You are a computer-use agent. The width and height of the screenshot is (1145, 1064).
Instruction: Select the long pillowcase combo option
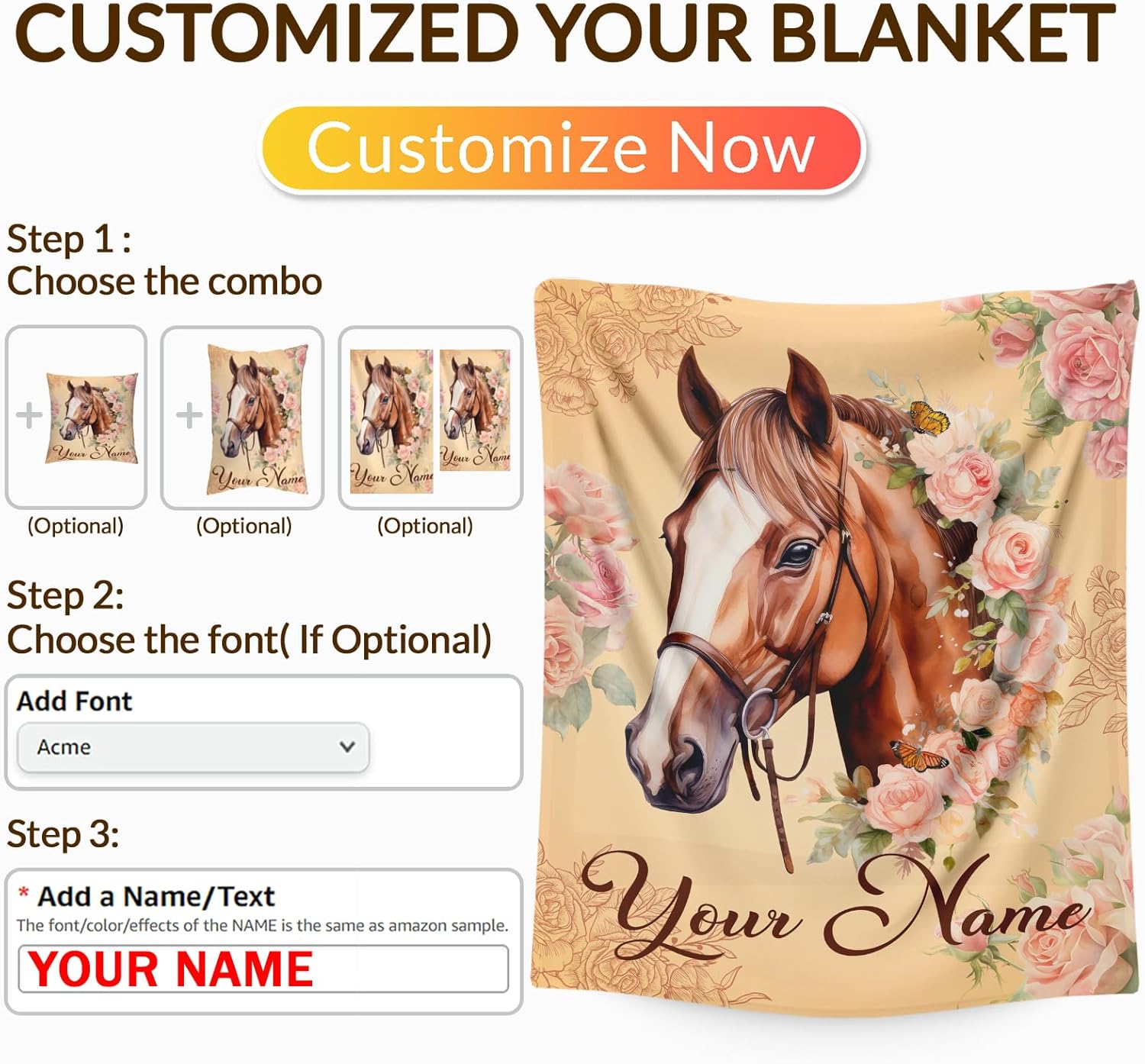(243, 417)
